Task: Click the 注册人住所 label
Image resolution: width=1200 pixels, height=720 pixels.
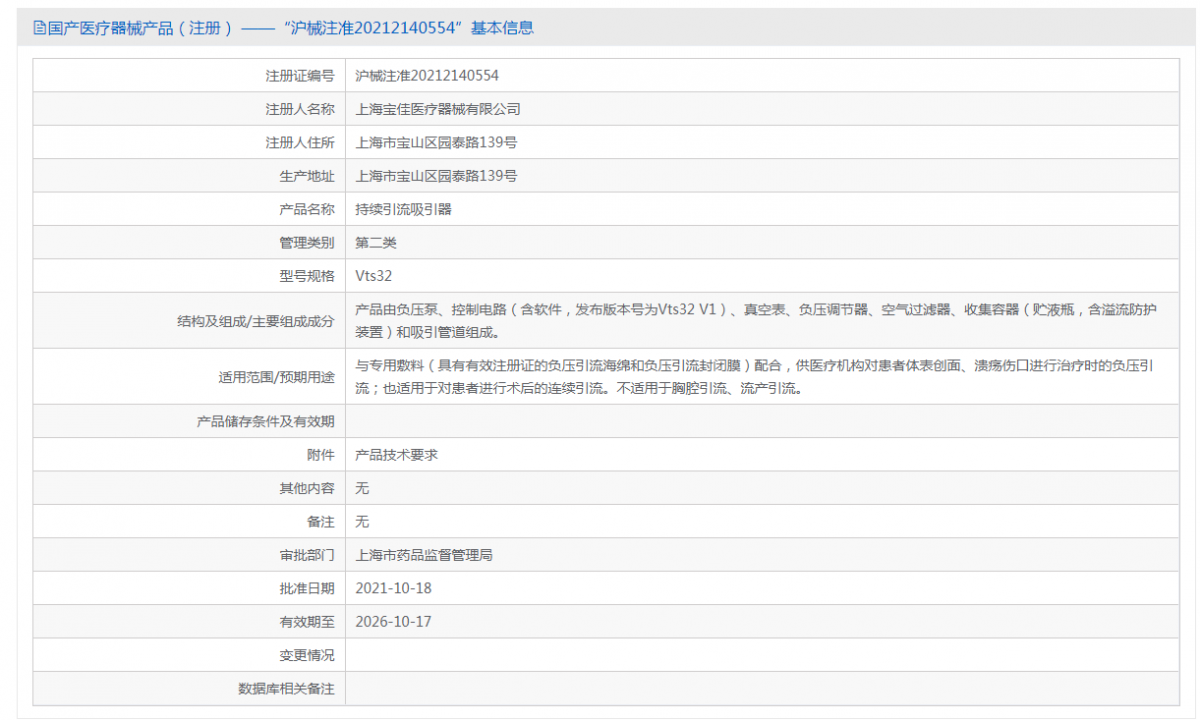Action: pos(300,143)
